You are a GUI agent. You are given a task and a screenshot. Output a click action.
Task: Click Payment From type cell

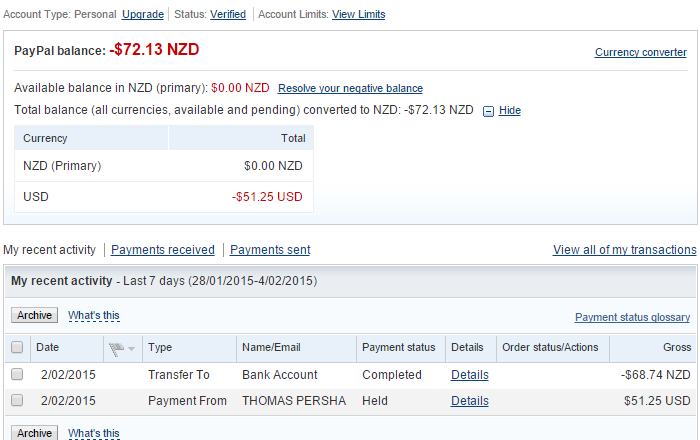[187, 401]
